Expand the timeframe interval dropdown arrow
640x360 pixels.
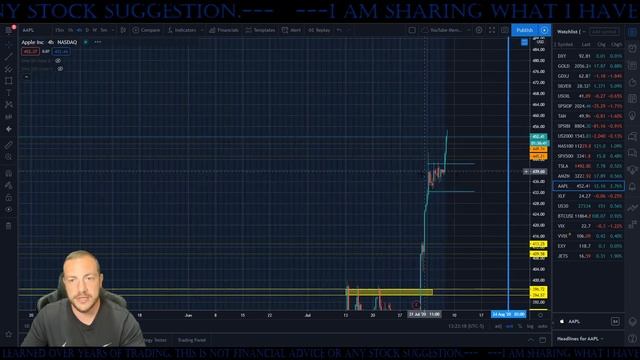(x=113, y=30)
